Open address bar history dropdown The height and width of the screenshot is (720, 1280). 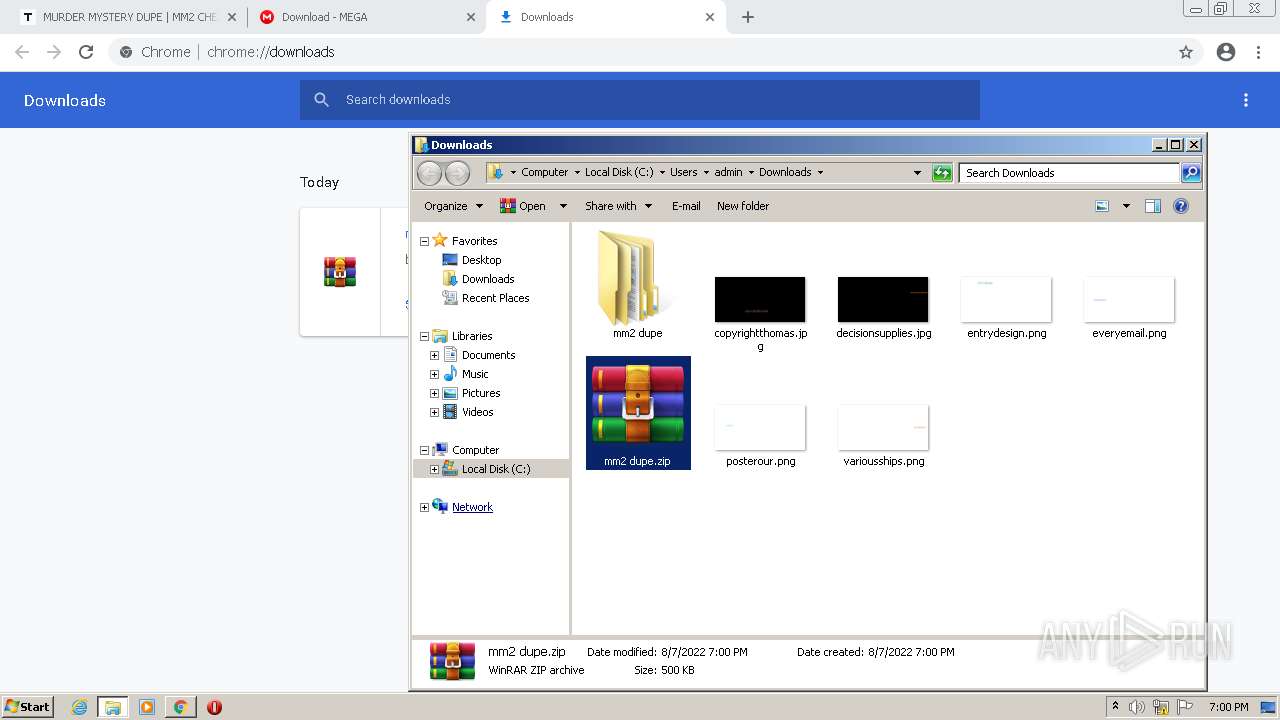[x=917, y=172]
